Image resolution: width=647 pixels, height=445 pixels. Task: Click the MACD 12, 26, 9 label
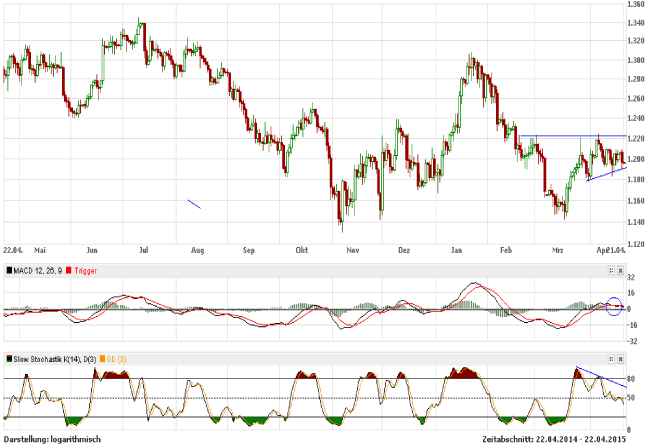(35, 270)
